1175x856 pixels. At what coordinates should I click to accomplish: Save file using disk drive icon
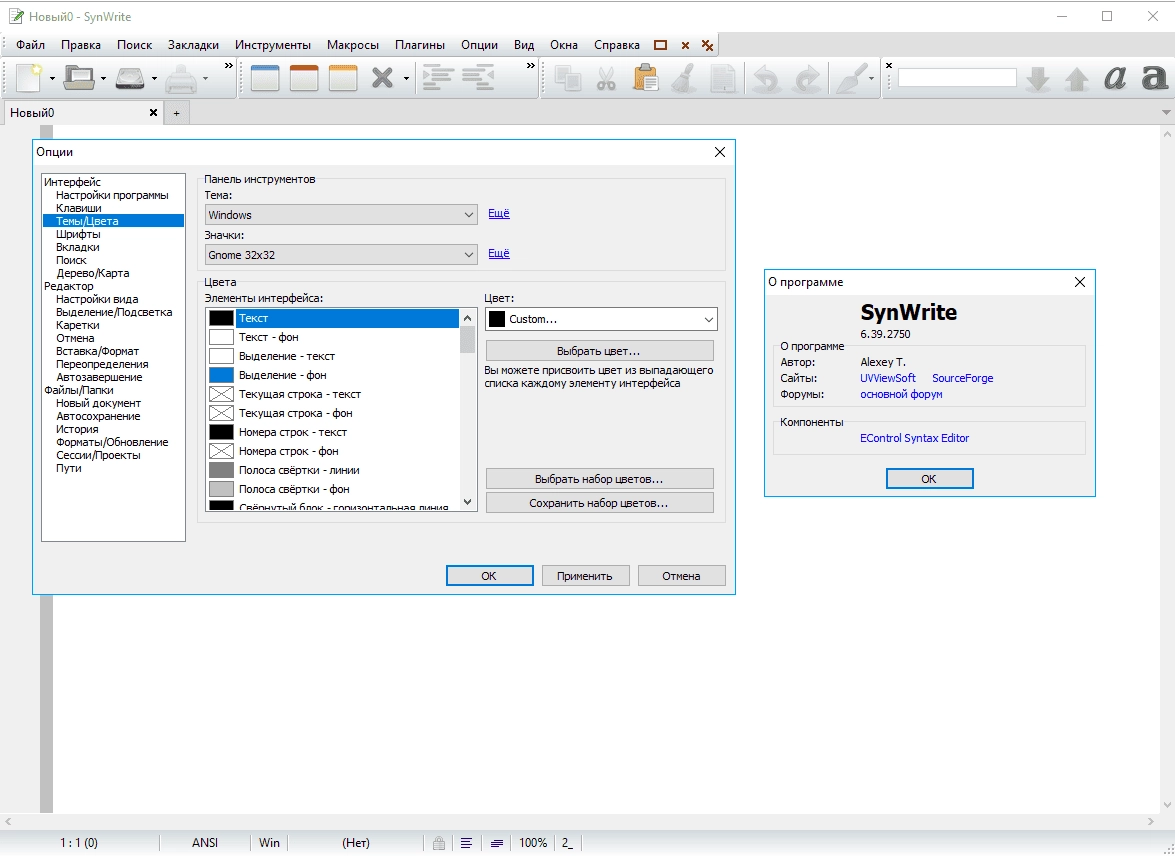(130, 78)
